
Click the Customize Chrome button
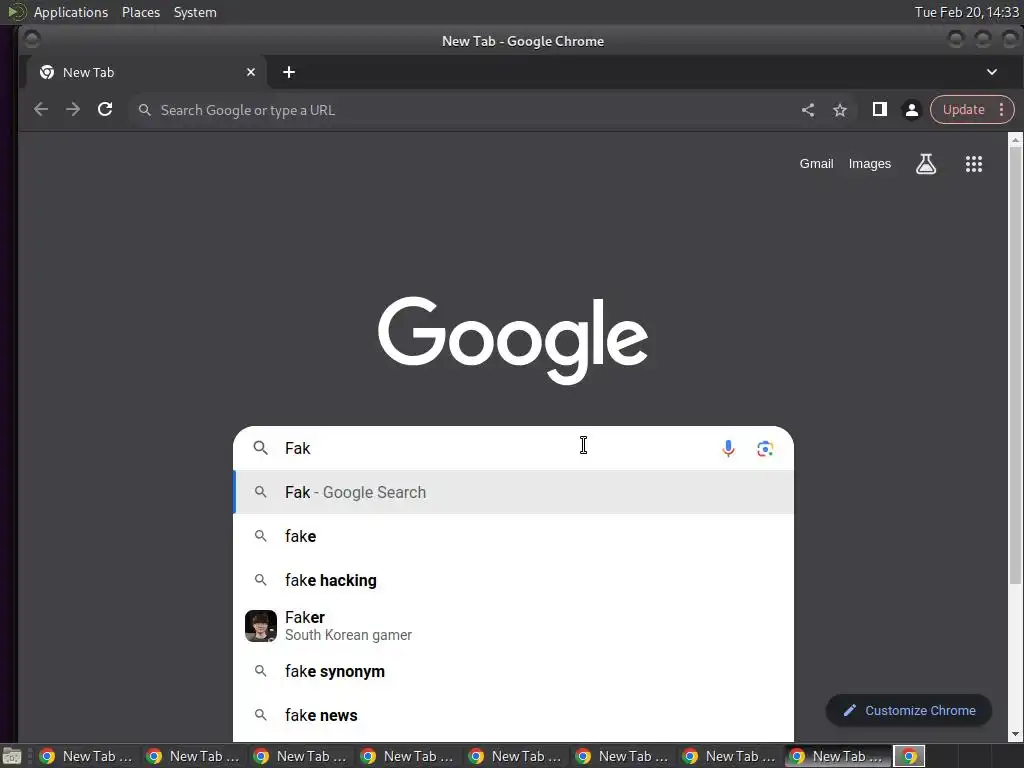[x=908, y=711]
